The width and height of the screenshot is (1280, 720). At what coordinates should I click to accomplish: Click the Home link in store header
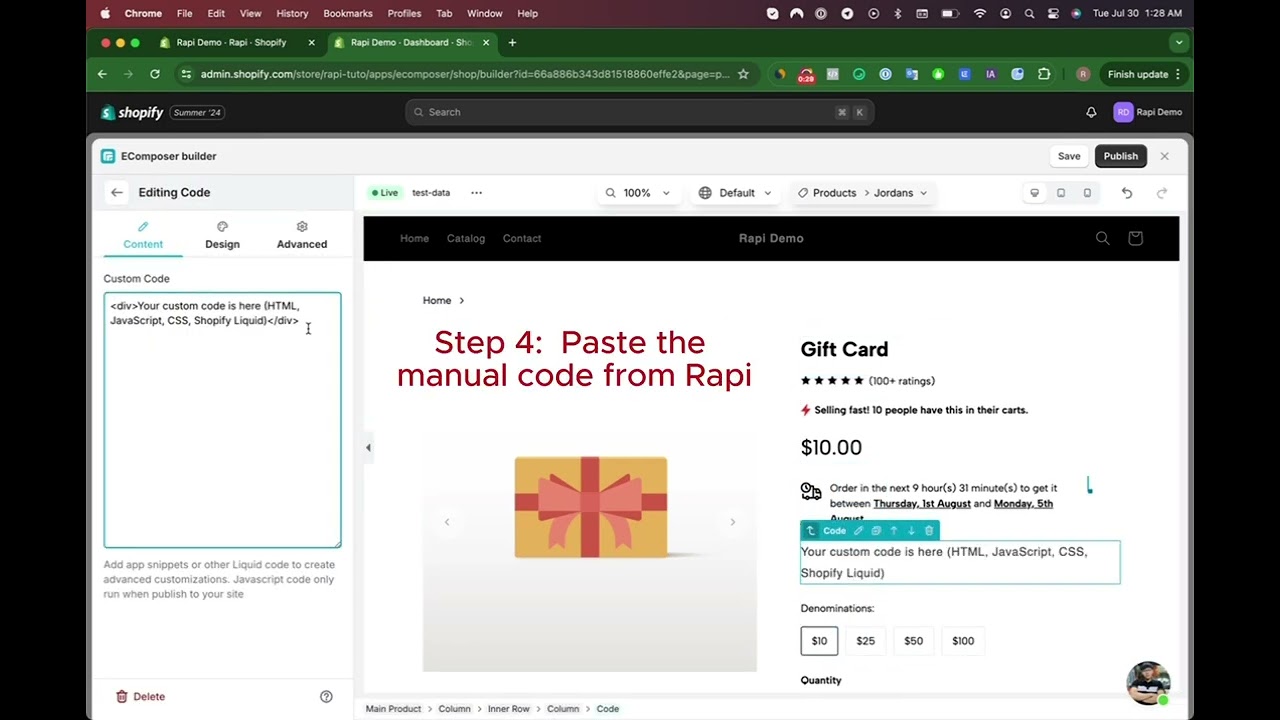(414, 238)
